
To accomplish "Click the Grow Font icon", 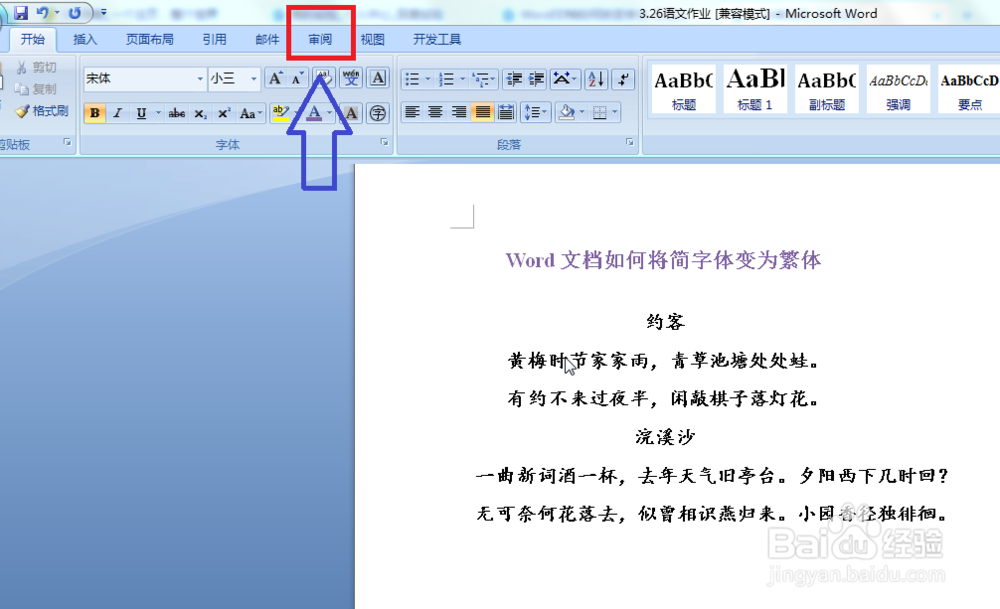I will click(276, 76).
